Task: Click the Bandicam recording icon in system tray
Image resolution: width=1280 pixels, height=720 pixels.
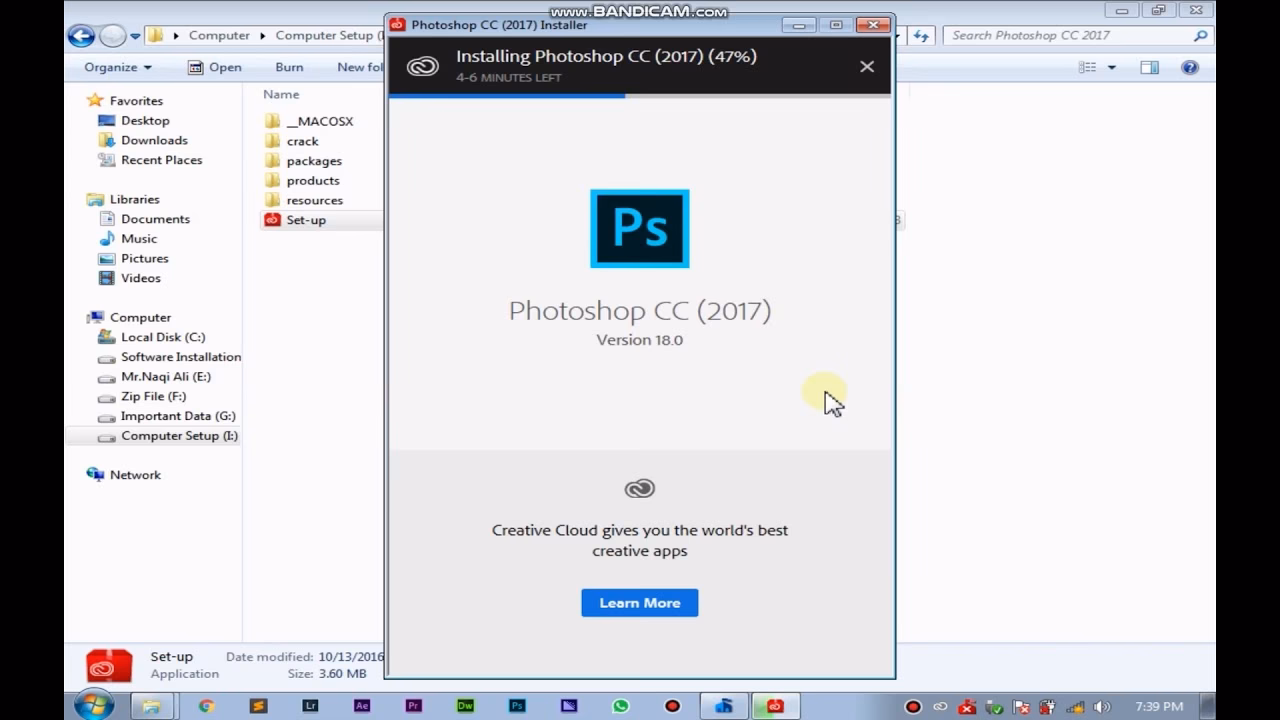Action: tap(912, 706)
